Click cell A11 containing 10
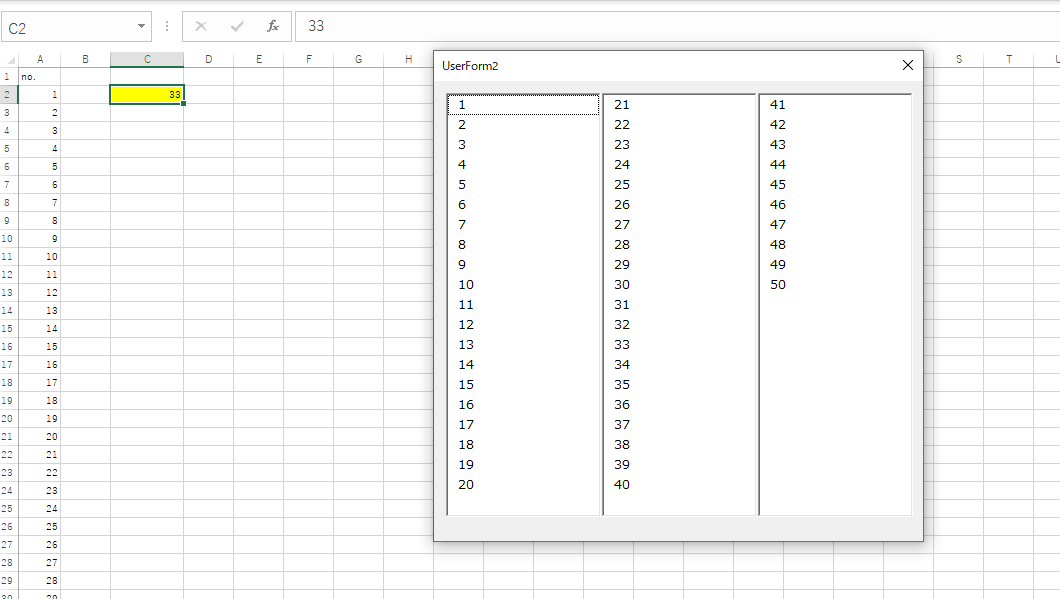The image size is (1060, 599). pos(39,256)
